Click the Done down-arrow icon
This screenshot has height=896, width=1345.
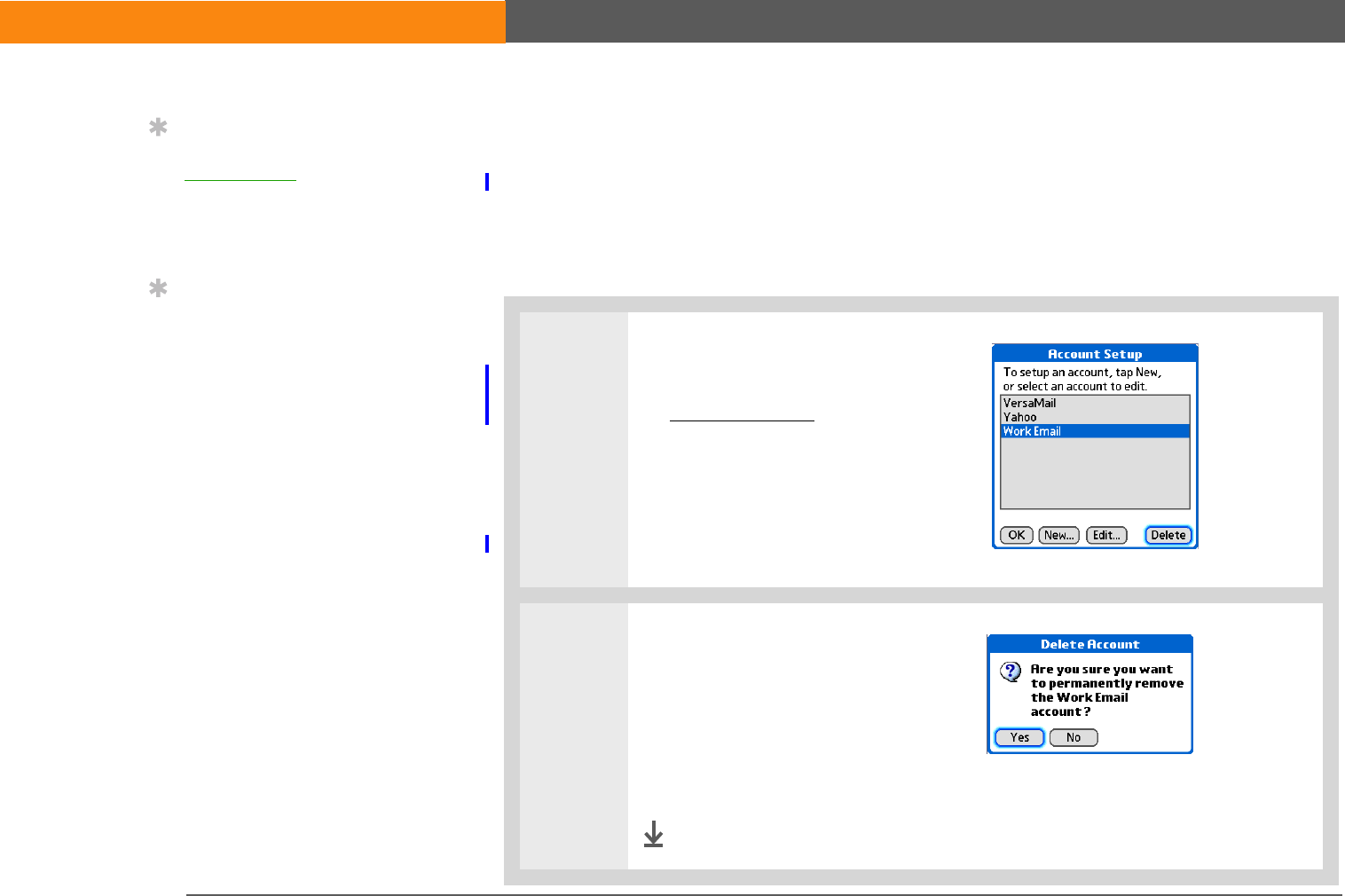tap(653, 834)
